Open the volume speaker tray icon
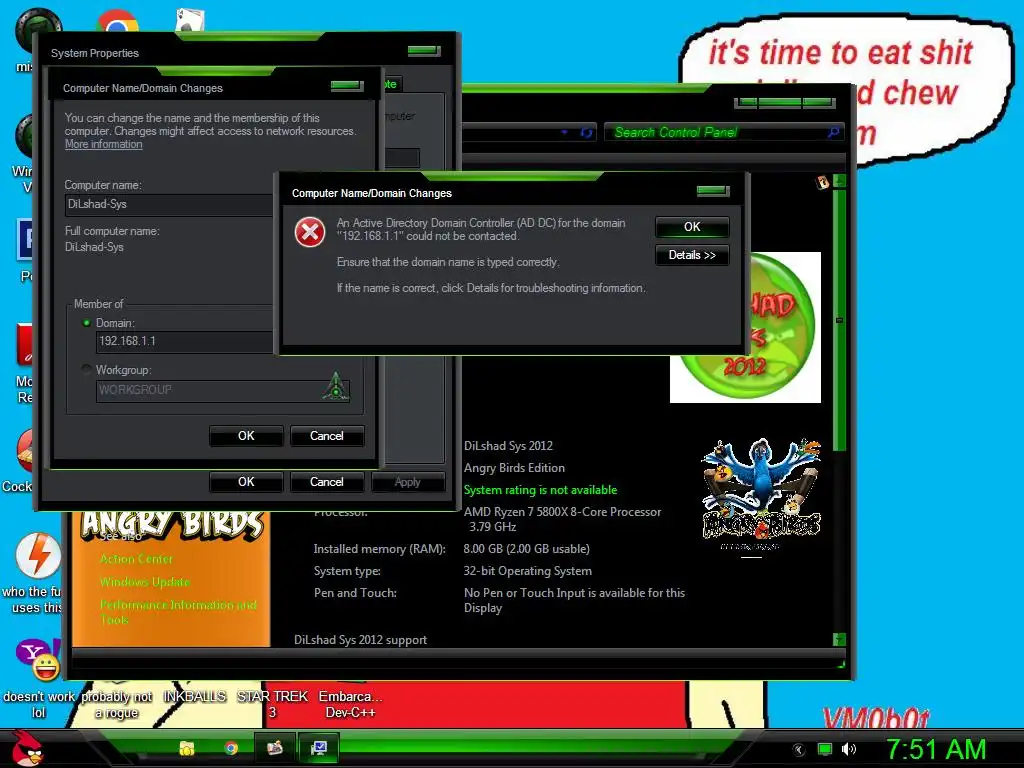Screen dimensions: 1024x768 [x=848, y=750]
